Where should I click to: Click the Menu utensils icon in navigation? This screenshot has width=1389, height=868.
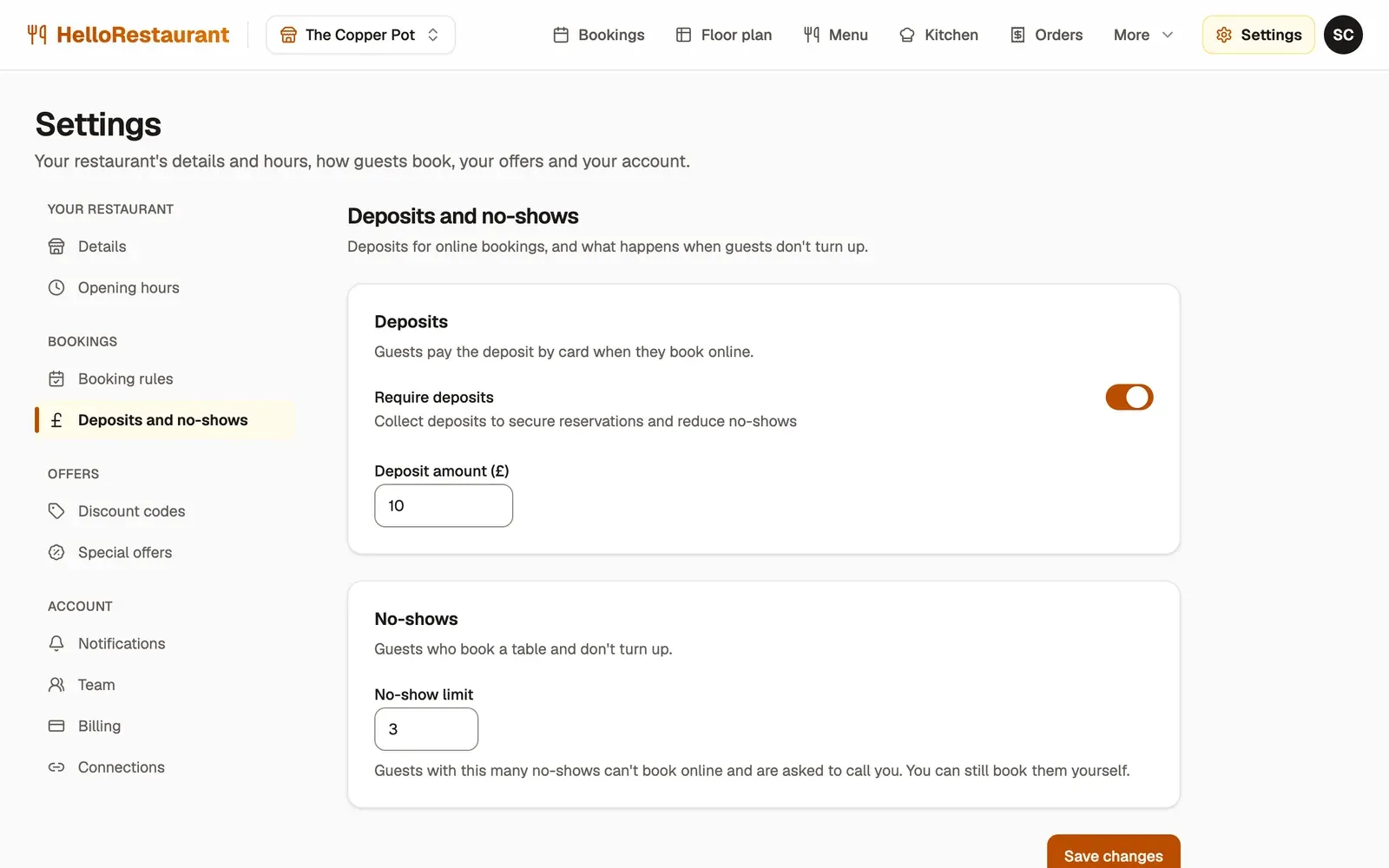812,35
